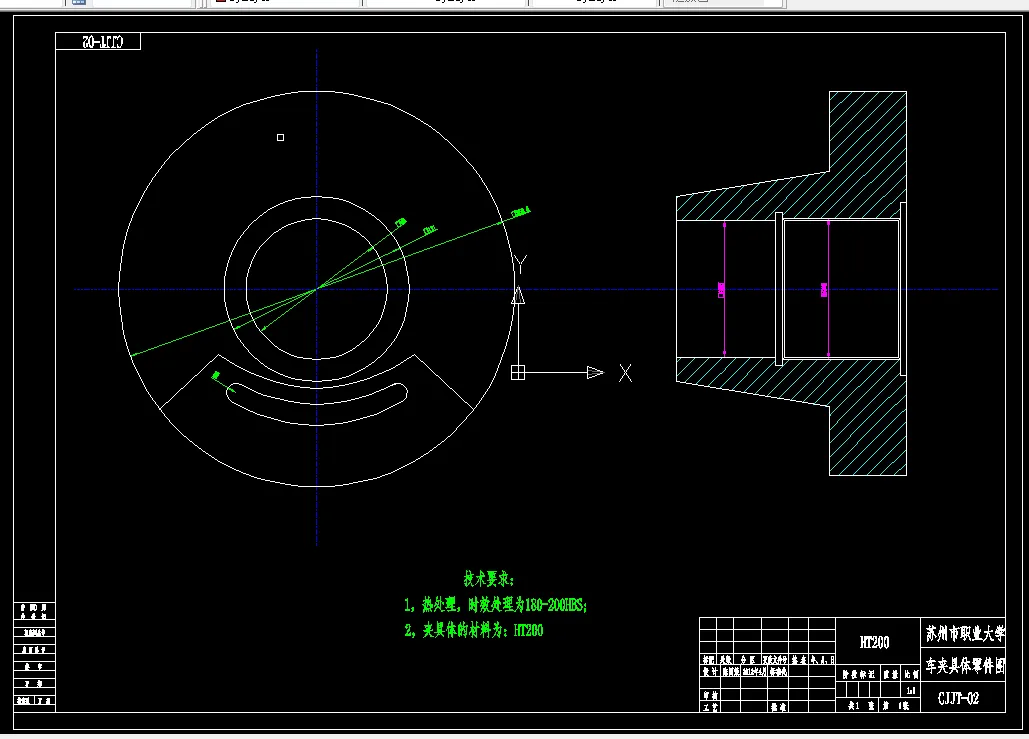Screen dimensions: 1029x739
Task: Pick the small square marker inside the large circle
Action: 280,137
